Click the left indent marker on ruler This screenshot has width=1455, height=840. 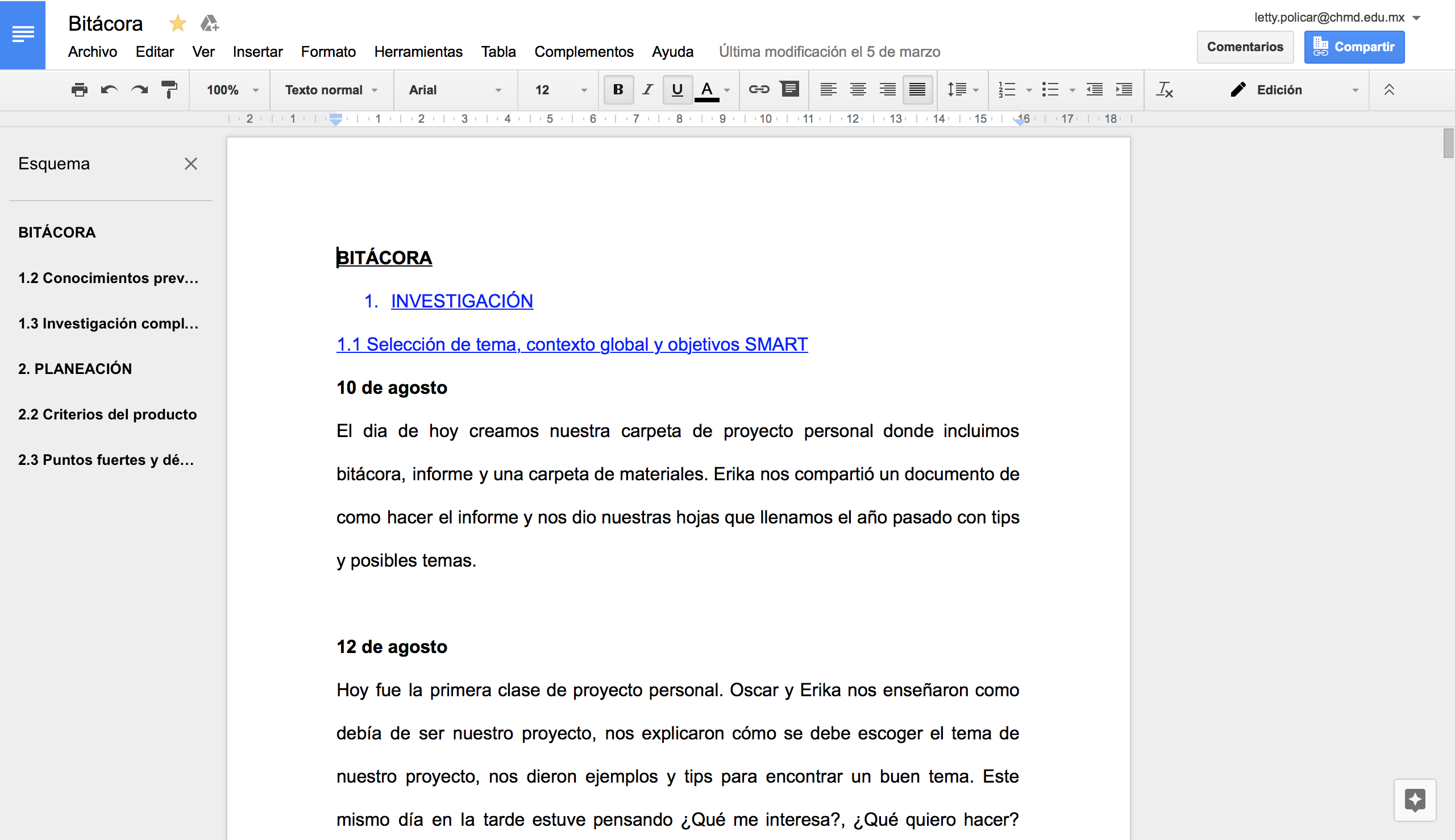pos(335,119)
